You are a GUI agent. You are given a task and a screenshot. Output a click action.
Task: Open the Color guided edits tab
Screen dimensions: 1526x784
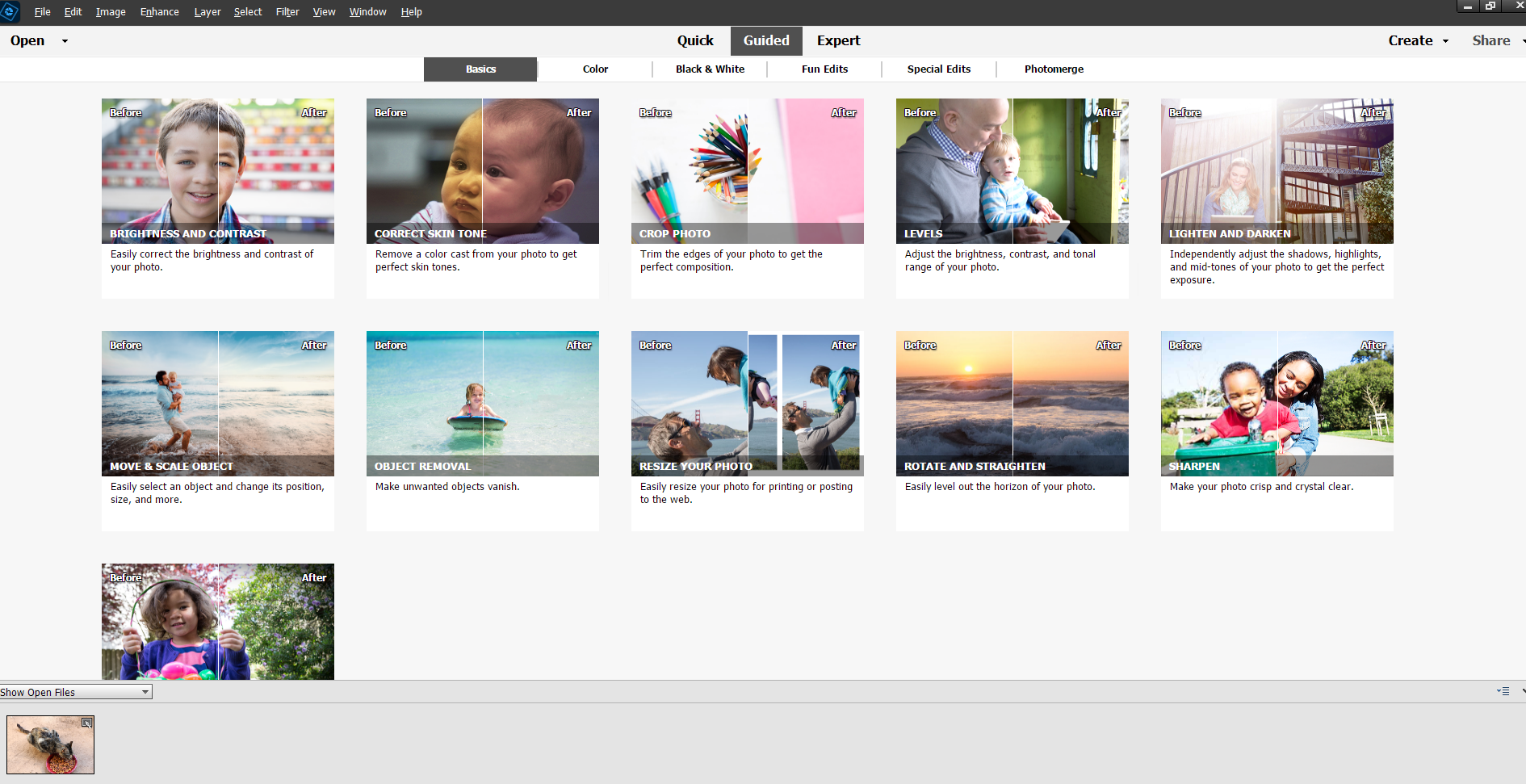pos(594,69)
